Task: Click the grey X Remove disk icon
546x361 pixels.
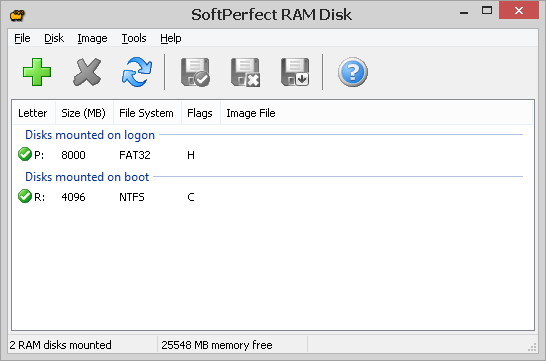Action: coord(87,72)
